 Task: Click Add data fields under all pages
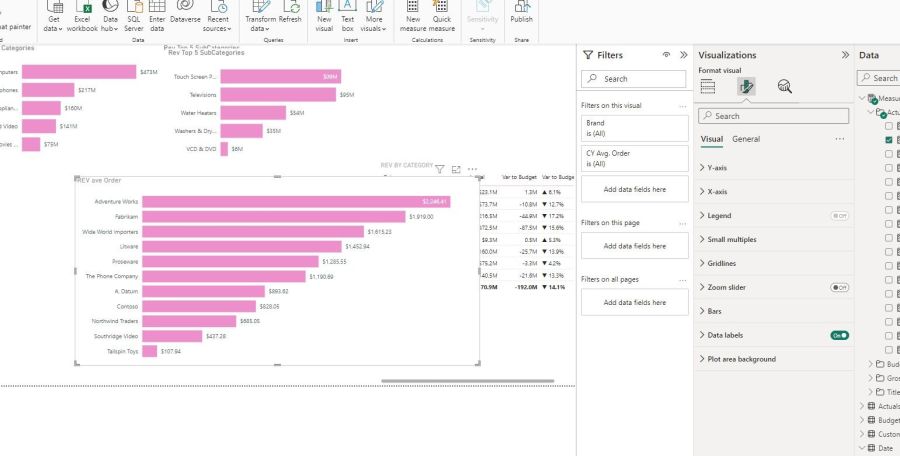point(634,303)
